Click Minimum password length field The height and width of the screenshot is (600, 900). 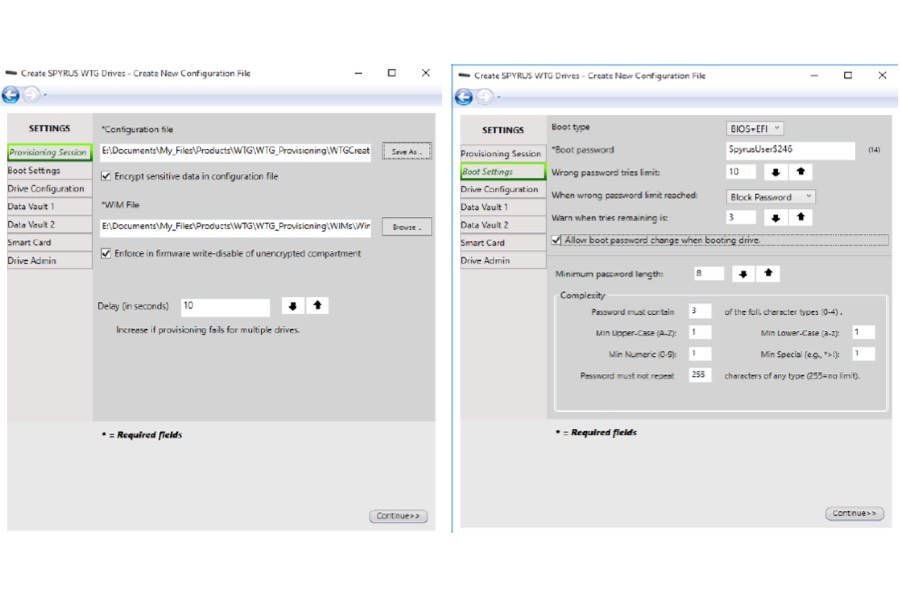709,274
